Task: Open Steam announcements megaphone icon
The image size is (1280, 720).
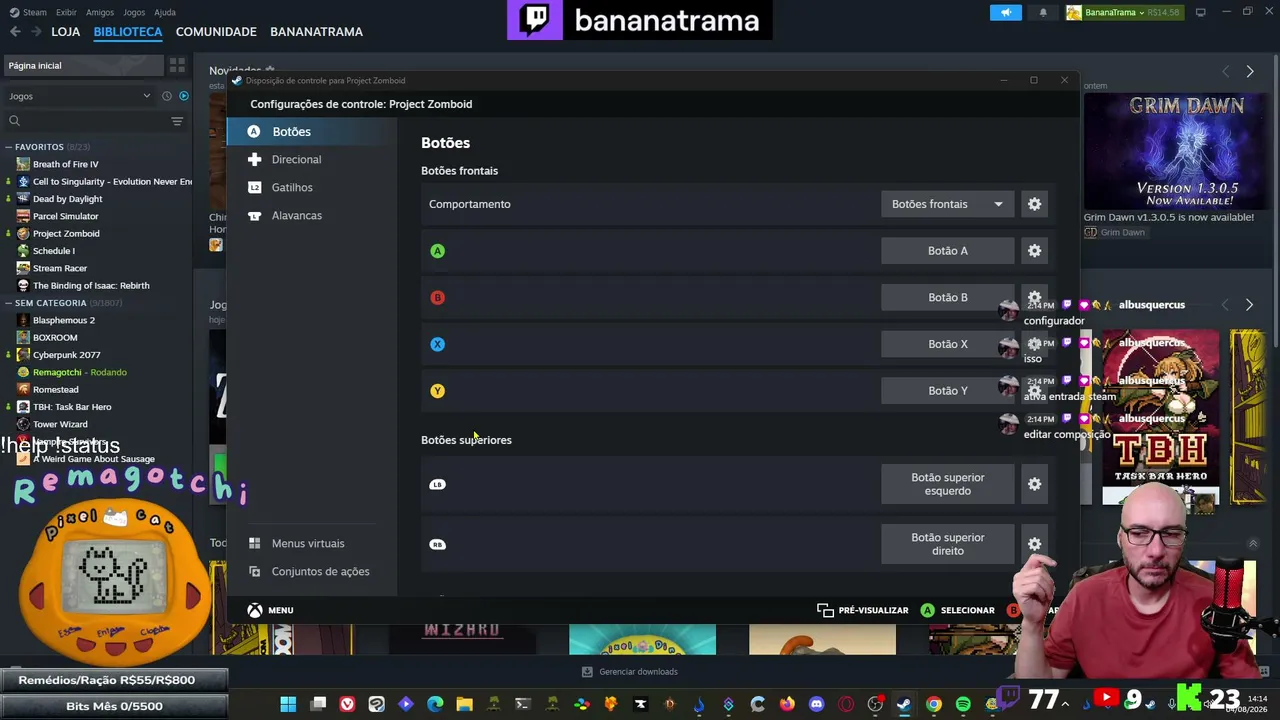Action: [x=1006, y=12]
